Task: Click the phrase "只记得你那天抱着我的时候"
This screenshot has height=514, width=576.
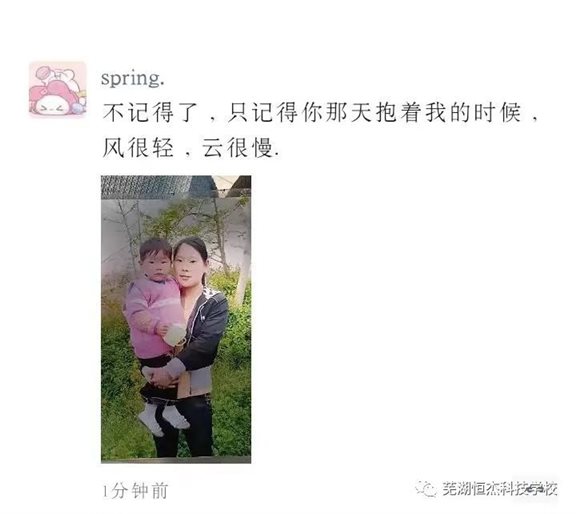Action: click(374, 112)
